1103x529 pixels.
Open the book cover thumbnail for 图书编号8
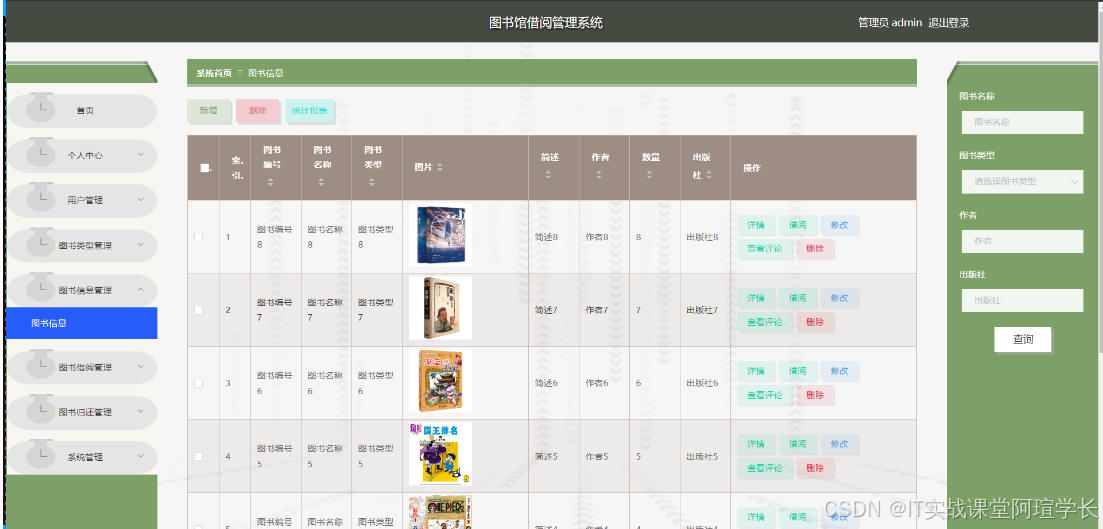pos(440,235)
